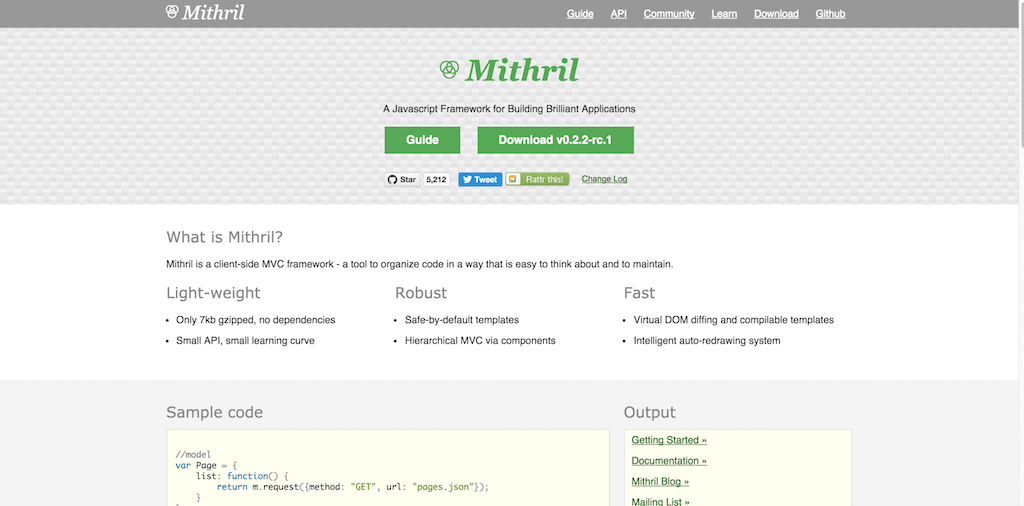Click "Virtual DOM diffing and compilable templates"
This screenshot has width=1024, height=506.
point(733,320)
